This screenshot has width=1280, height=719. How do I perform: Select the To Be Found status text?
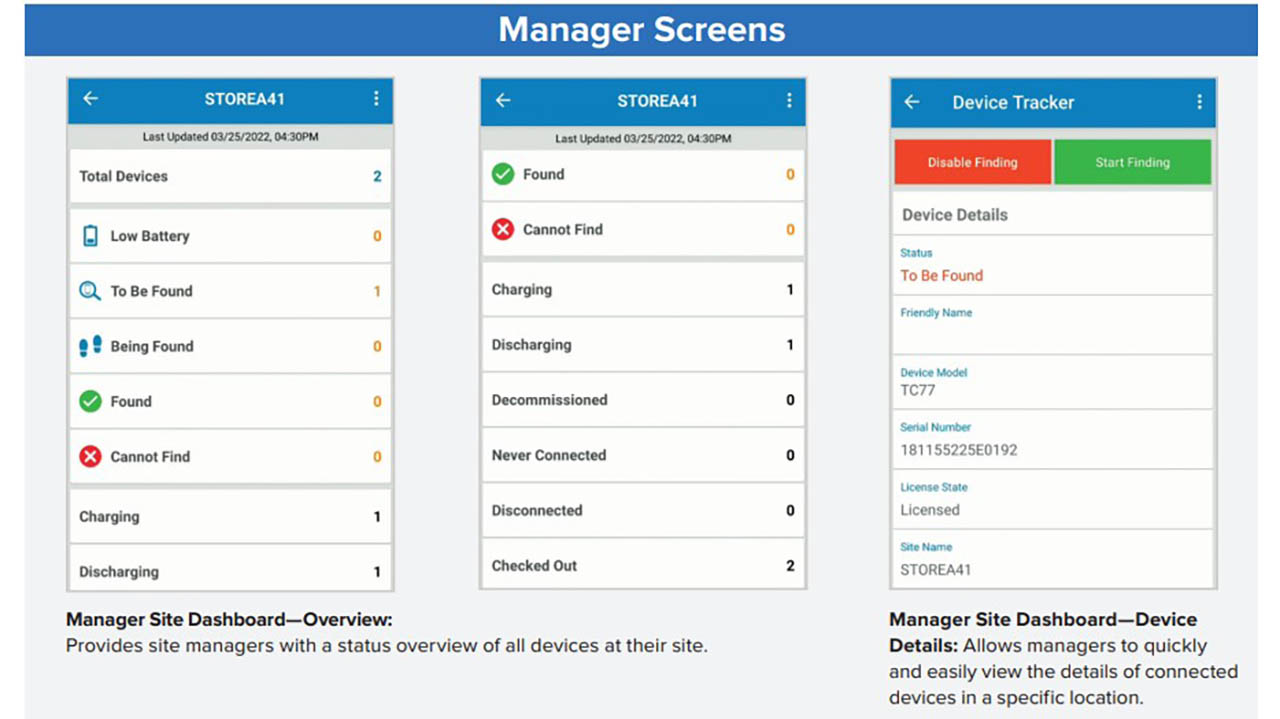click(941, 275)
